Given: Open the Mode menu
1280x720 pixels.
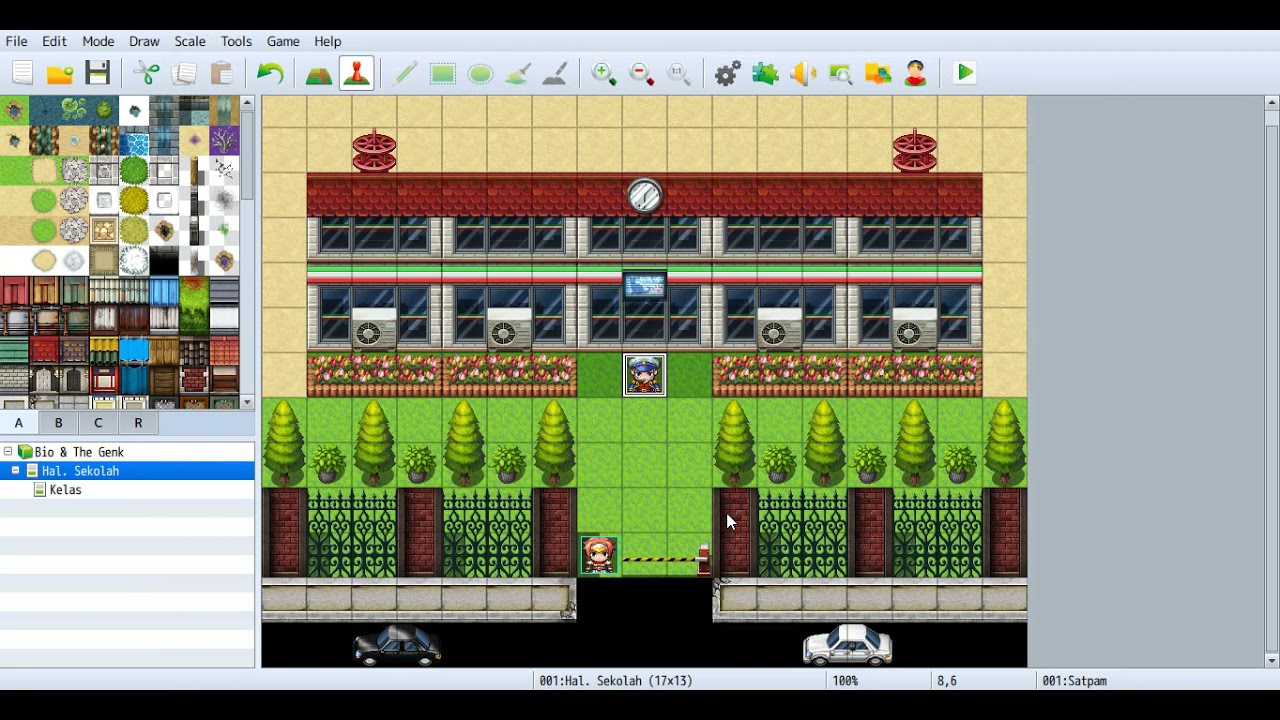Looking at the screenshot, I should tap(98, 41).
